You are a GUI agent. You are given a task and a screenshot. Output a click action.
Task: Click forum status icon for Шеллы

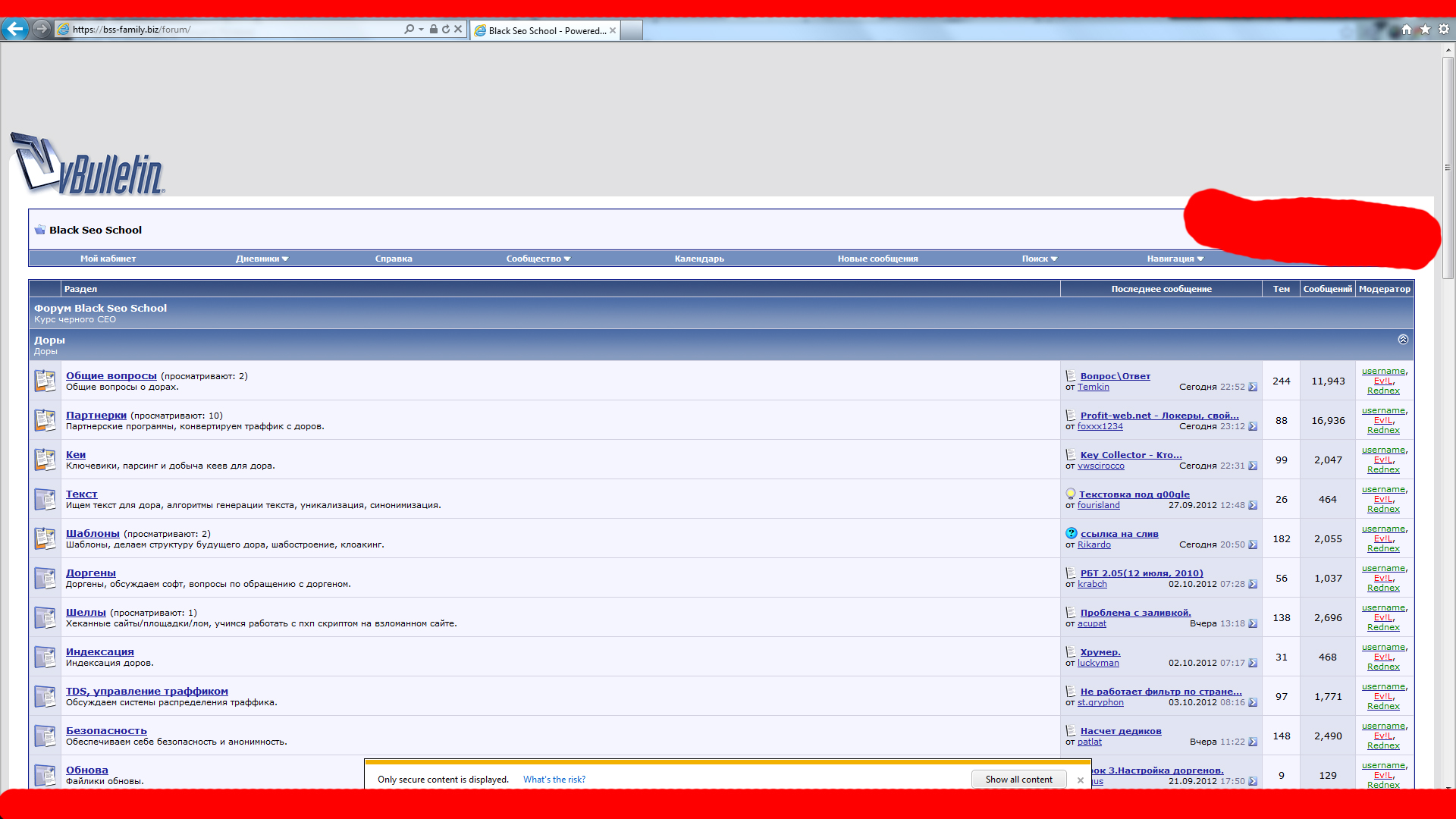45,617
